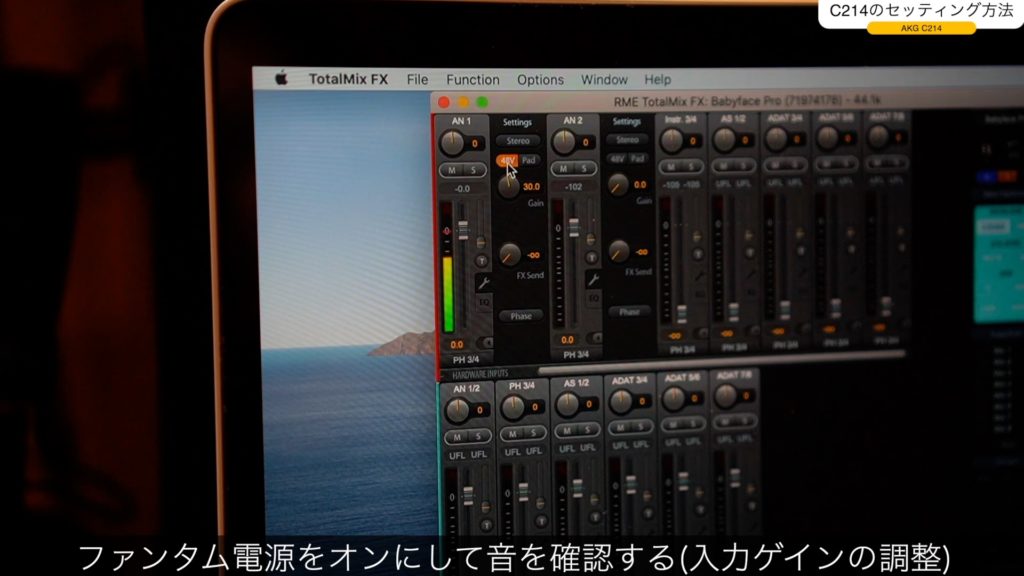Click the top-row ADAT 3/4 pan knob
1024x576 pixels.
tap(776, 138)
